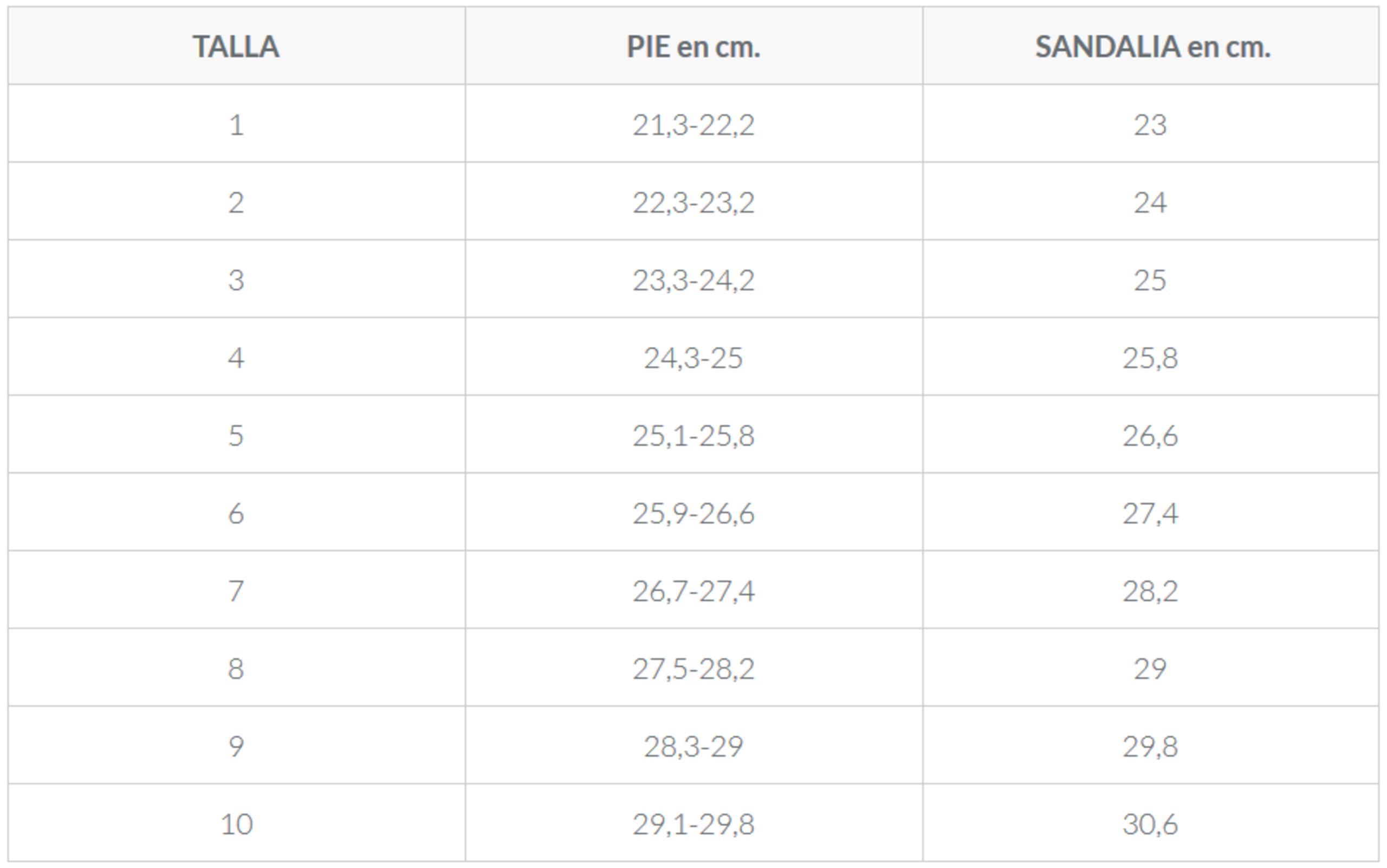Select the foot range 21,3-22,2 cell

[693, 124]
